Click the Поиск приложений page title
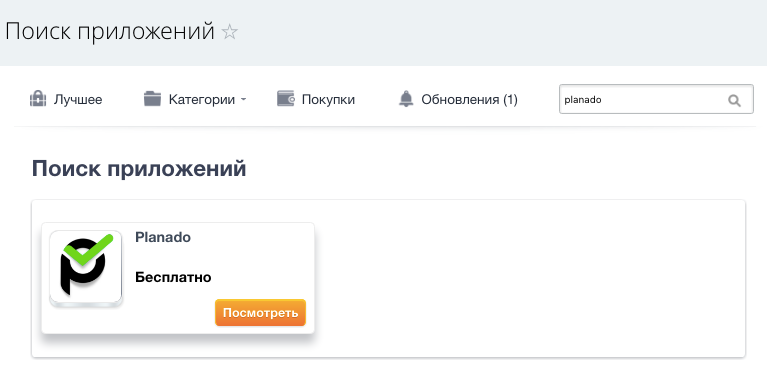 coord(110,31)
